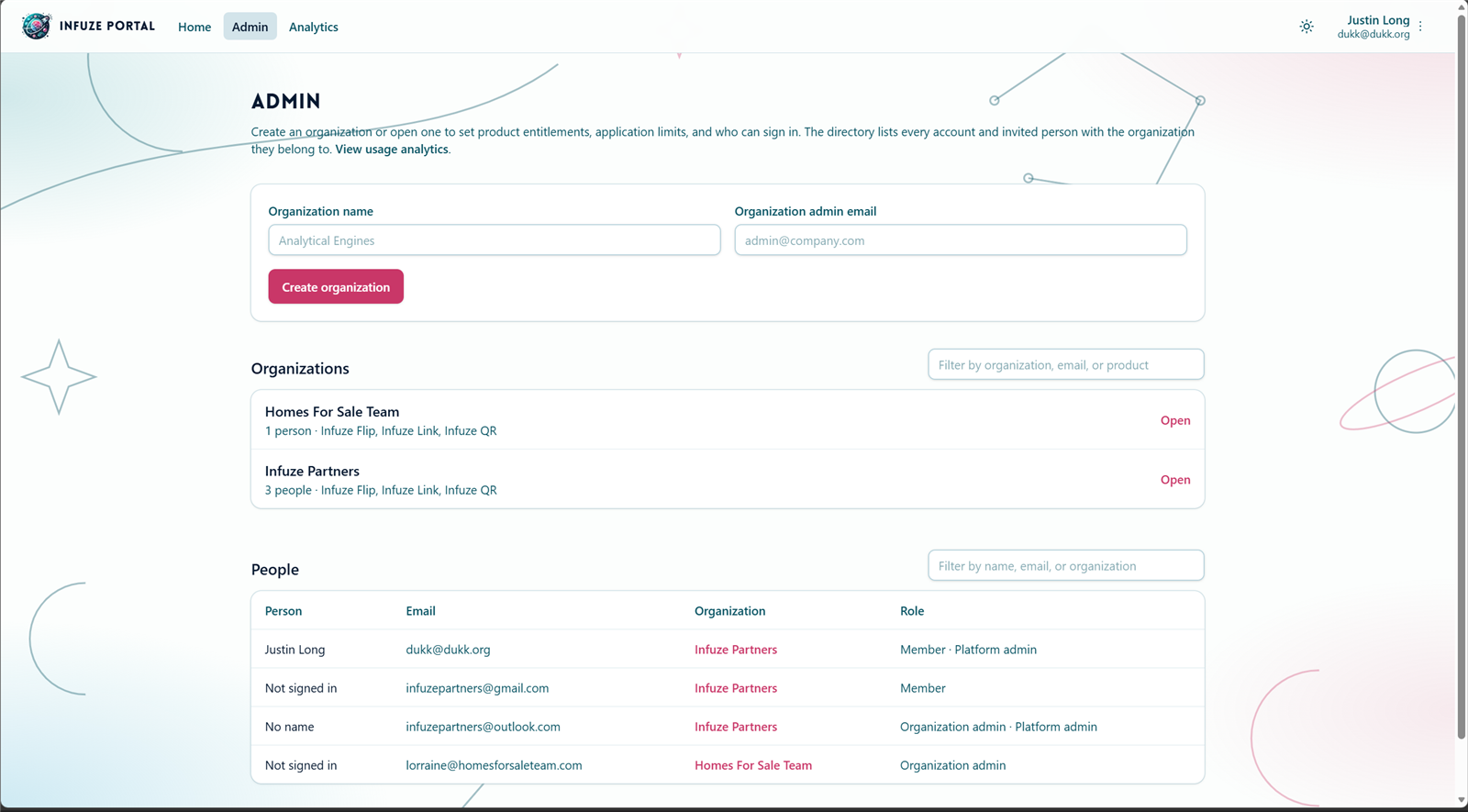Click infuzepartners@outlook.com email

click(x=483, y=727)
